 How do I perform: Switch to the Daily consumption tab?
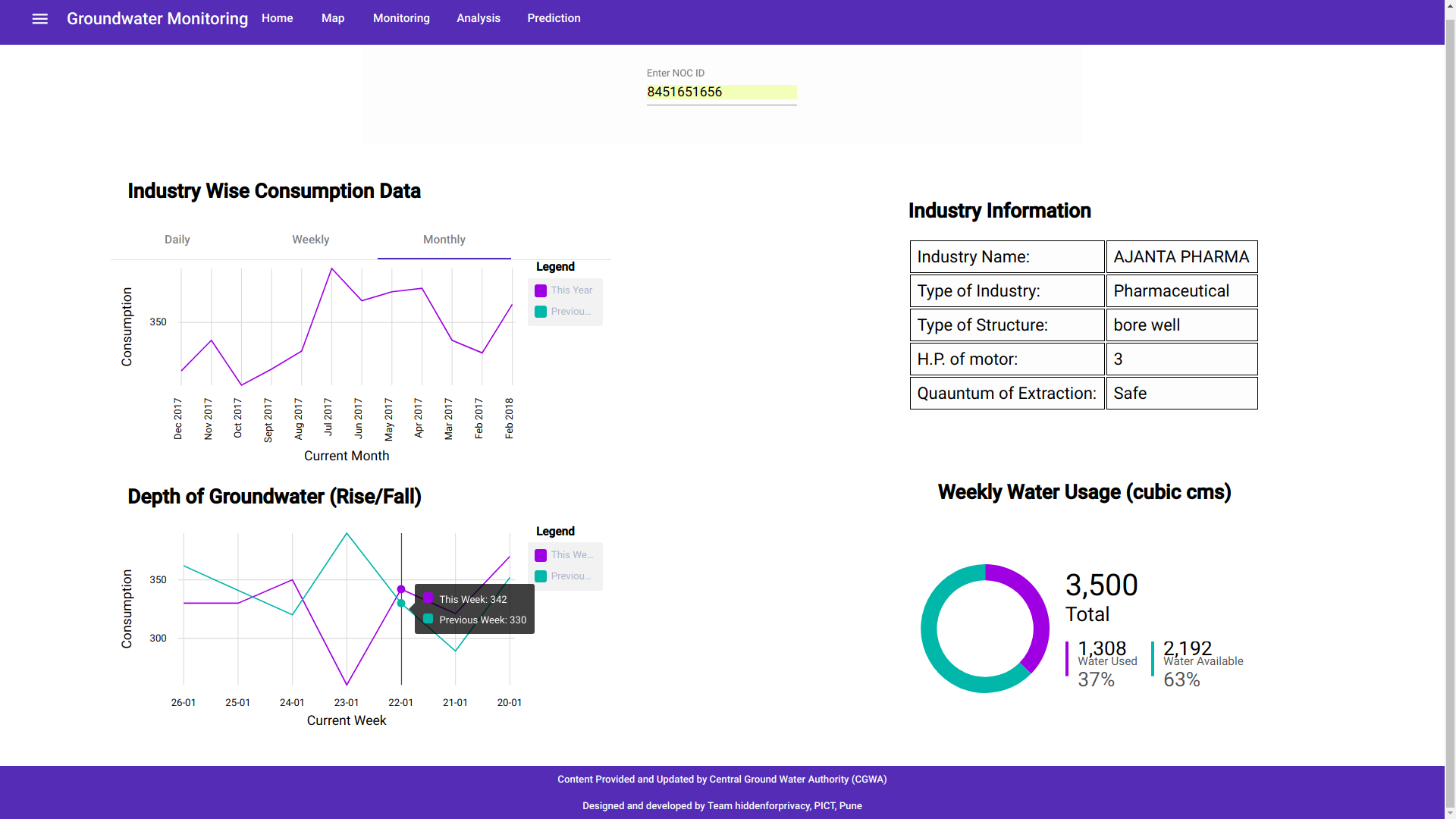[177, 240]
